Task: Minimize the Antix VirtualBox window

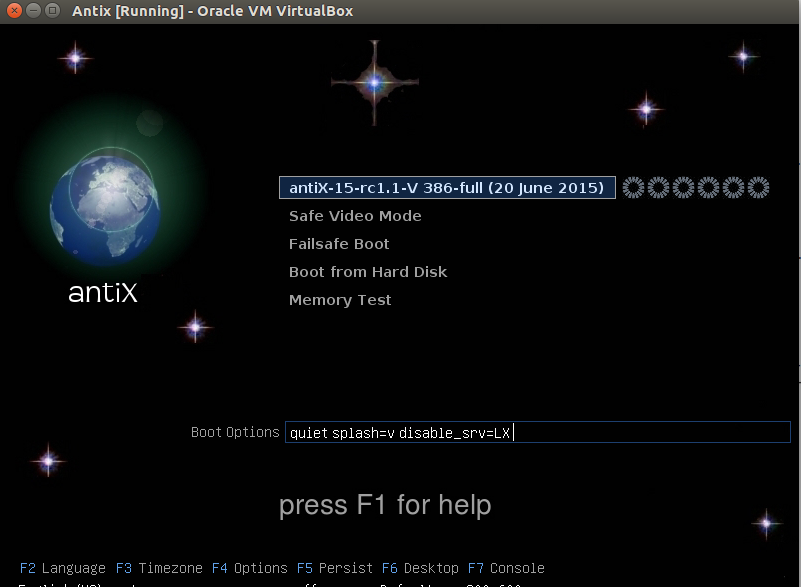Action: point(33,10)
